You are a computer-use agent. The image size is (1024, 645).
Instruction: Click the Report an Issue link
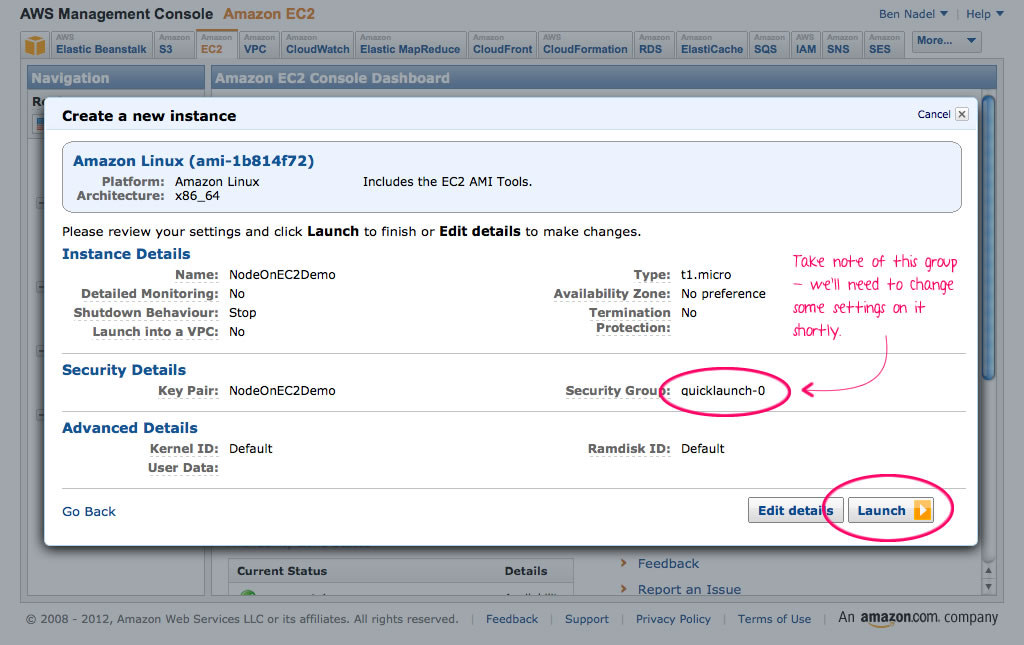click(x=689, y=590)
